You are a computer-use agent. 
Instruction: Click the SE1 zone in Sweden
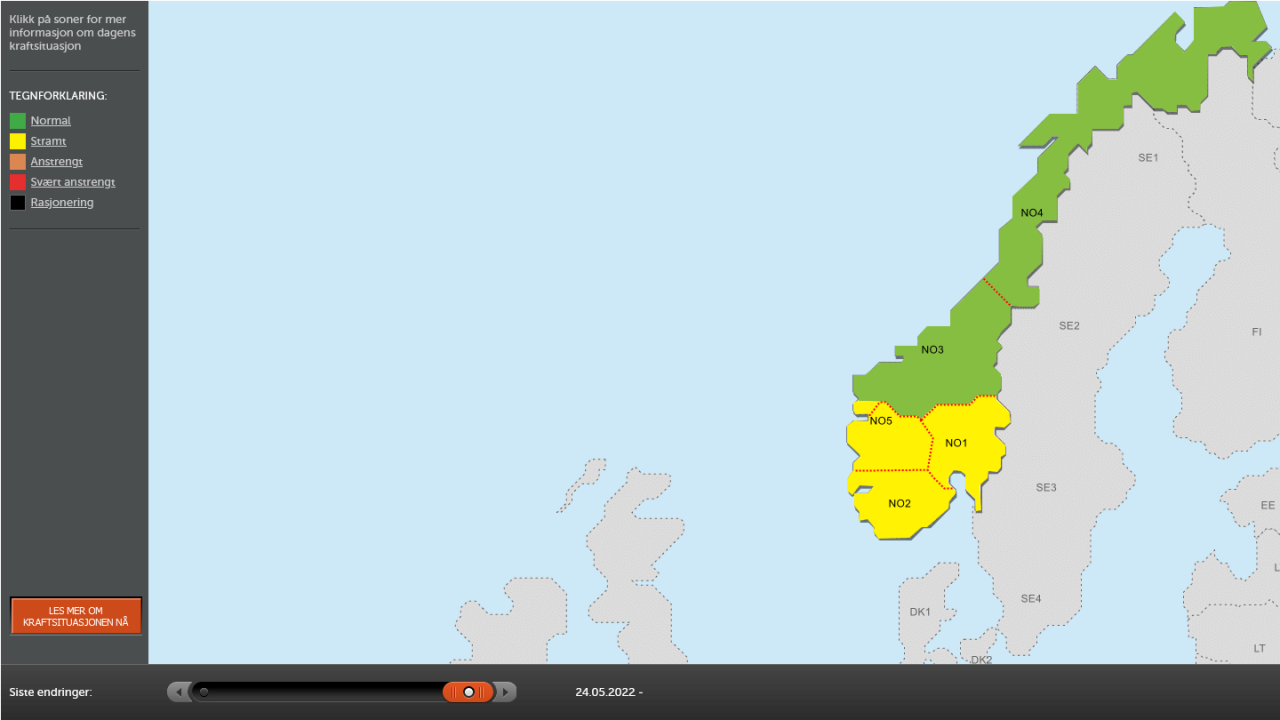click(x=1146, y=157)
